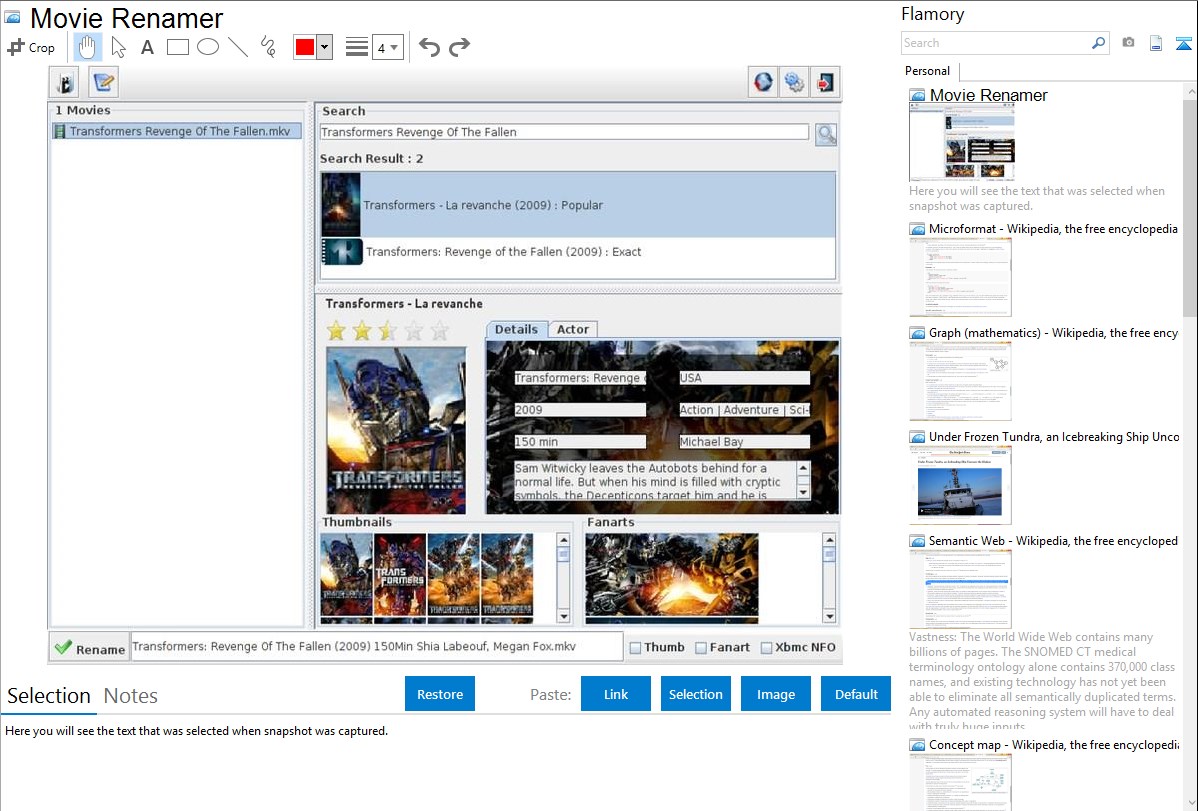Pick the text annotation tool A
The width and height of the screenshot is (1198, 811).
(x=147, y=47)
